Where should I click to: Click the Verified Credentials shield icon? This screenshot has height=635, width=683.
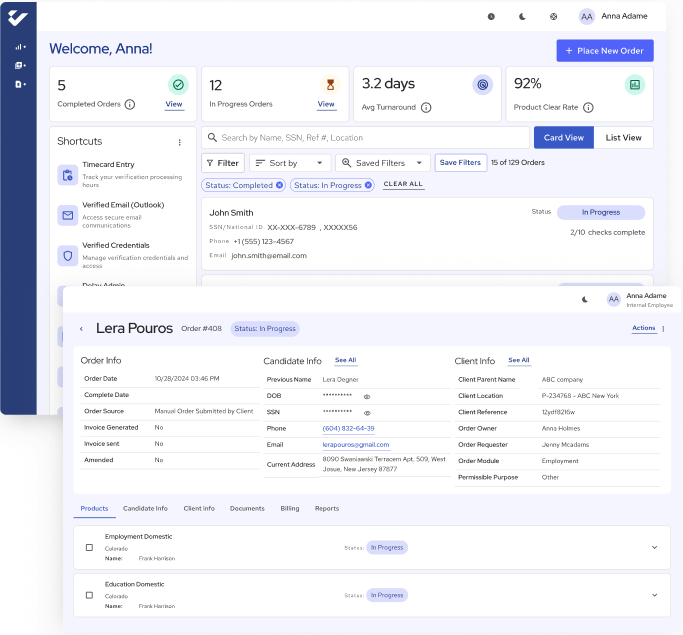coord(68,256)
